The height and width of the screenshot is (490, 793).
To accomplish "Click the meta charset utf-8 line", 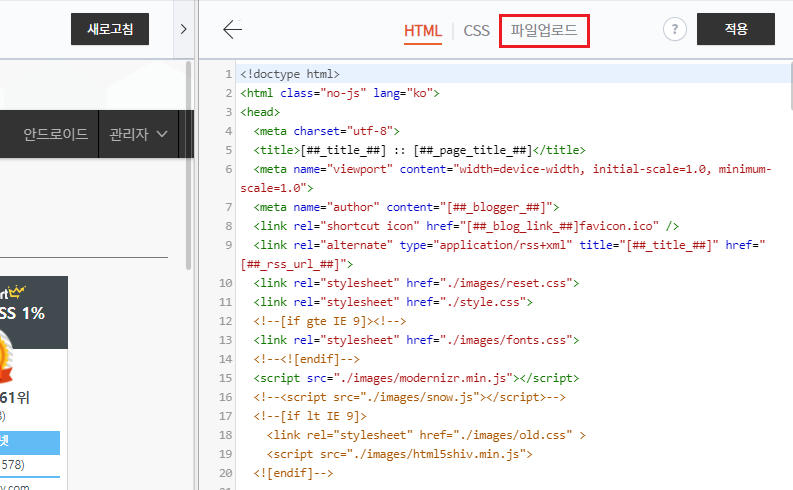I will tap(326, 131).
